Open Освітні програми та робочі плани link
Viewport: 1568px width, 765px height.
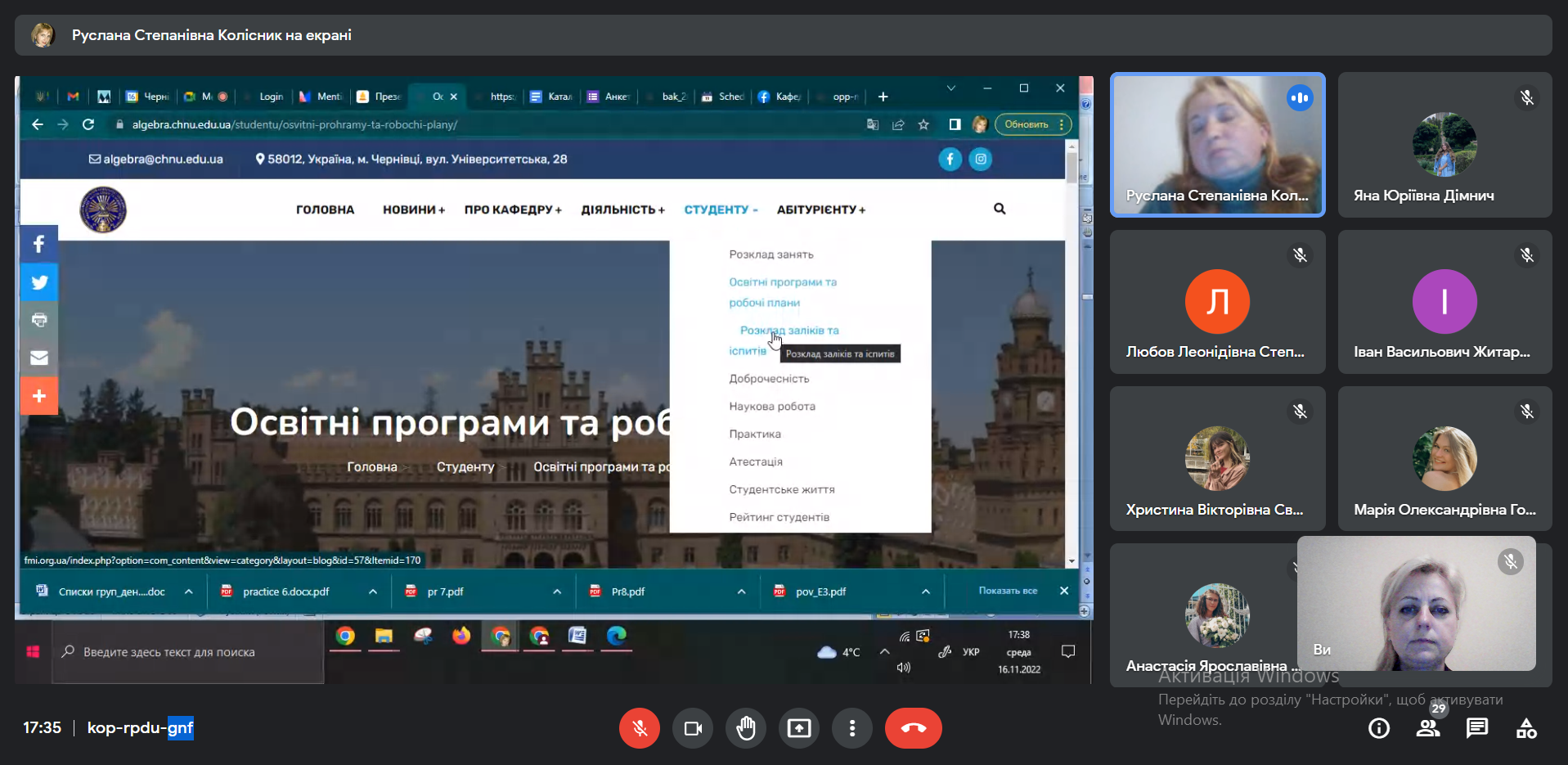[x=783, y=292]
